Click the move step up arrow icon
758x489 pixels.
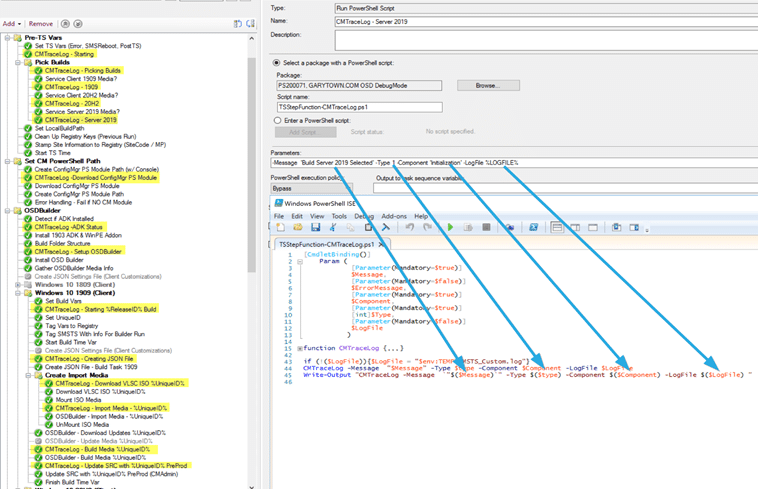click(x=65, y=24)
